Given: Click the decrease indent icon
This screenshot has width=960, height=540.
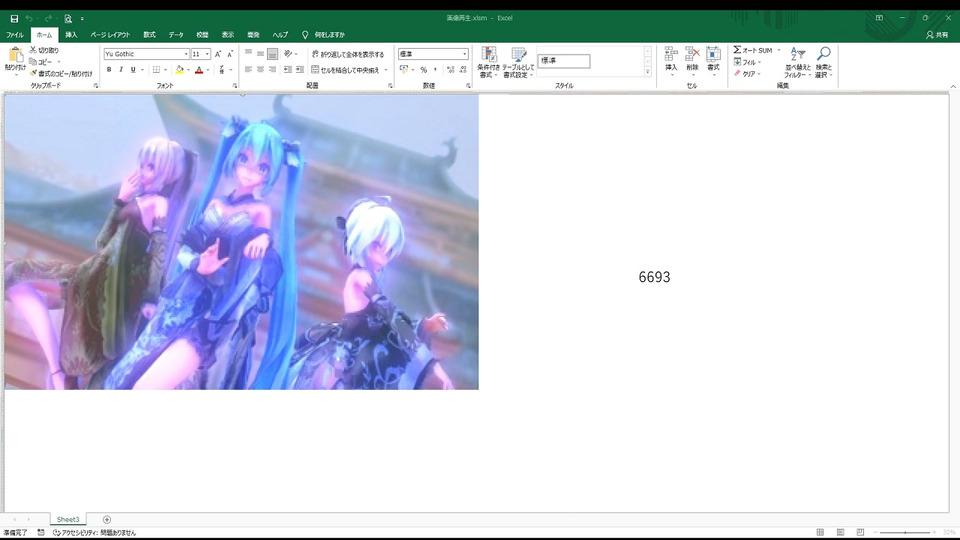Looking at the screenshot, I should pos(288,70).
